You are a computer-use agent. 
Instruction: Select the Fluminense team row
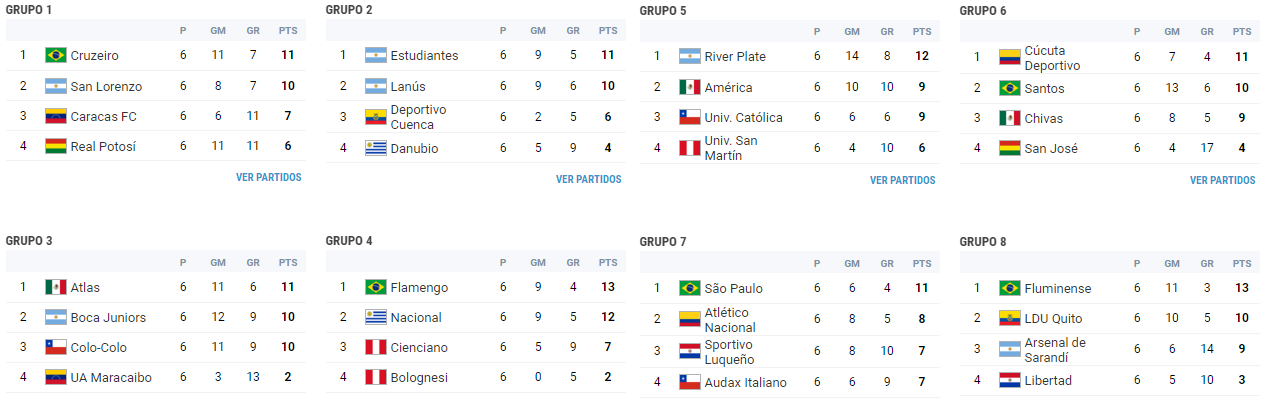(x=1109, y=288)
